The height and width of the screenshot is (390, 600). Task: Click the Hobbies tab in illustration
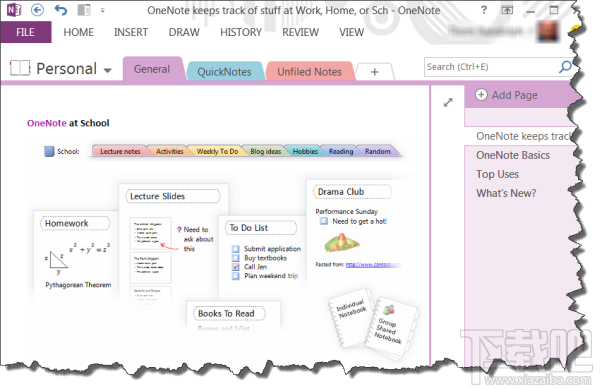[305, 151]
